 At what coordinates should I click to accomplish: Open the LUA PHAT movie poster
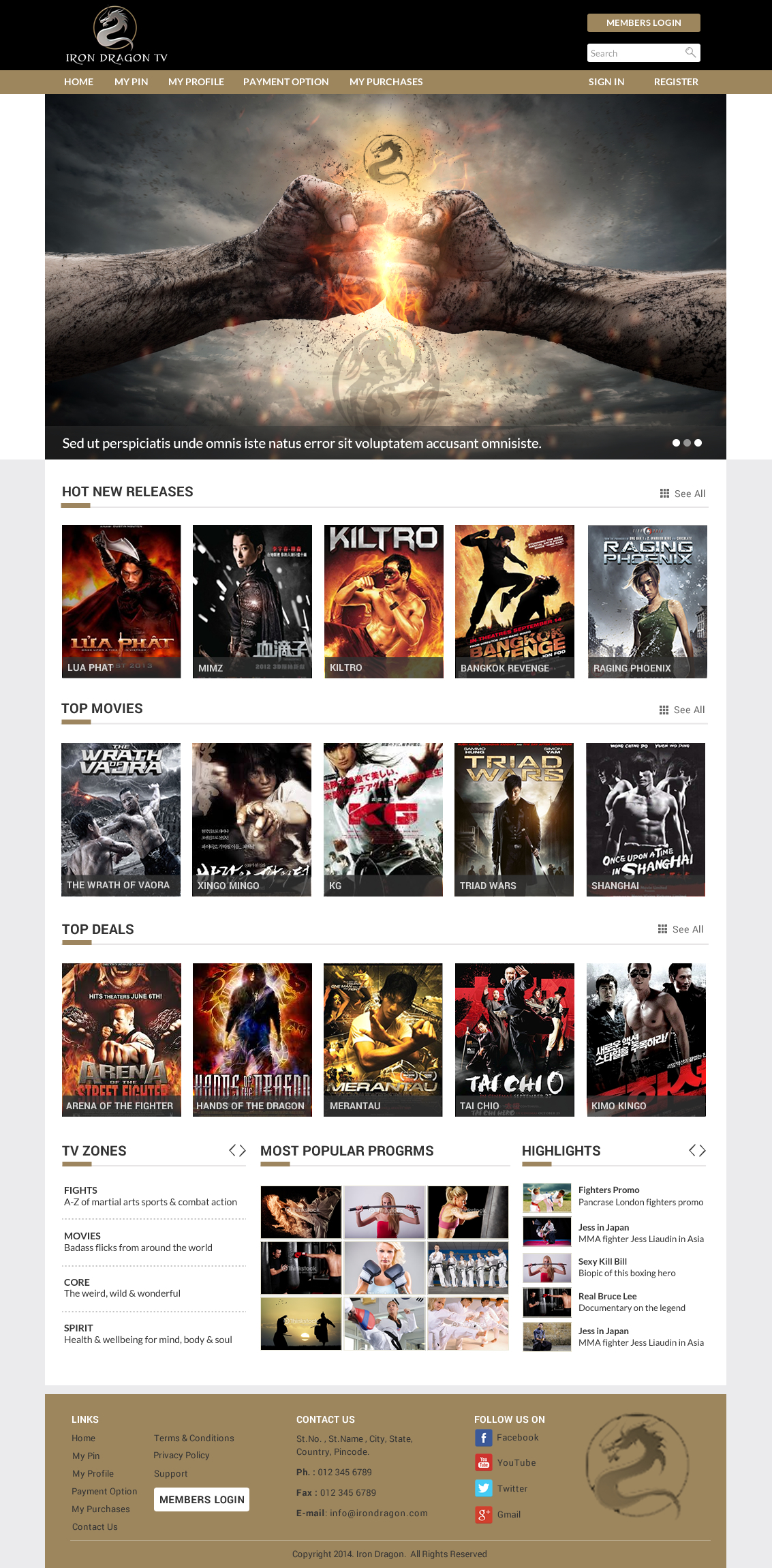click(121, 601)
